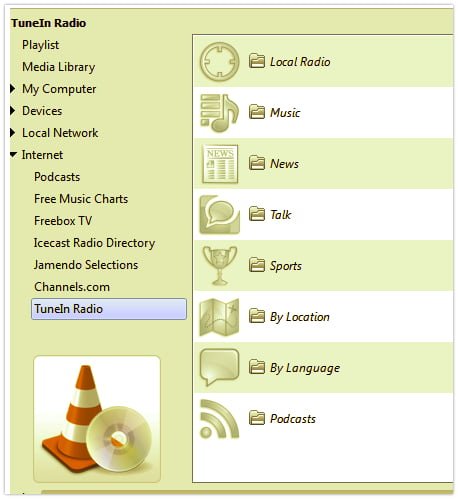Select Playlist in the sidebar
The height and width of the screenshot is (499, 458).
(40, 45)
